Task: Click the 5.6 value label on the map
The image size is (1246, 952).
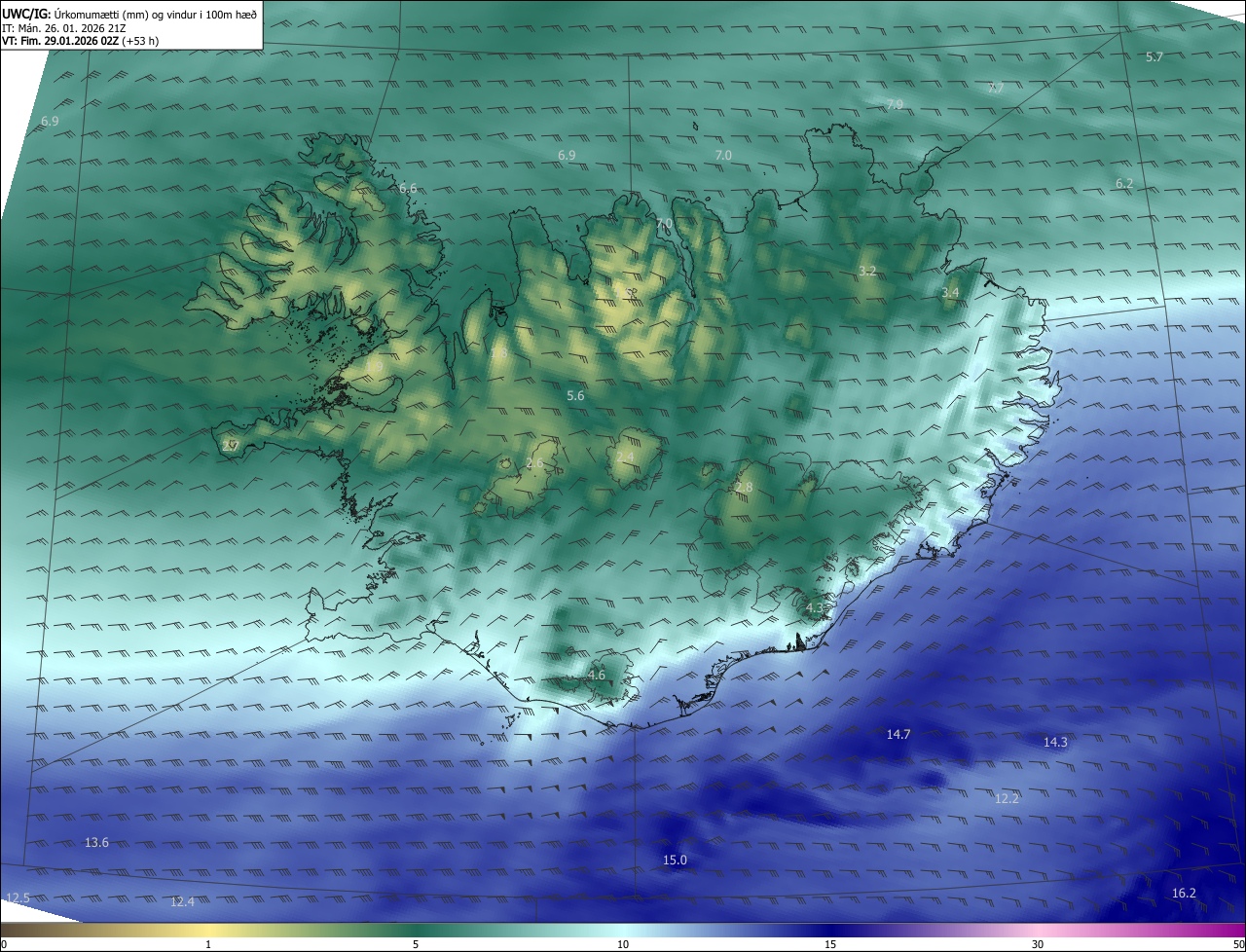Action: click(575, 396)
